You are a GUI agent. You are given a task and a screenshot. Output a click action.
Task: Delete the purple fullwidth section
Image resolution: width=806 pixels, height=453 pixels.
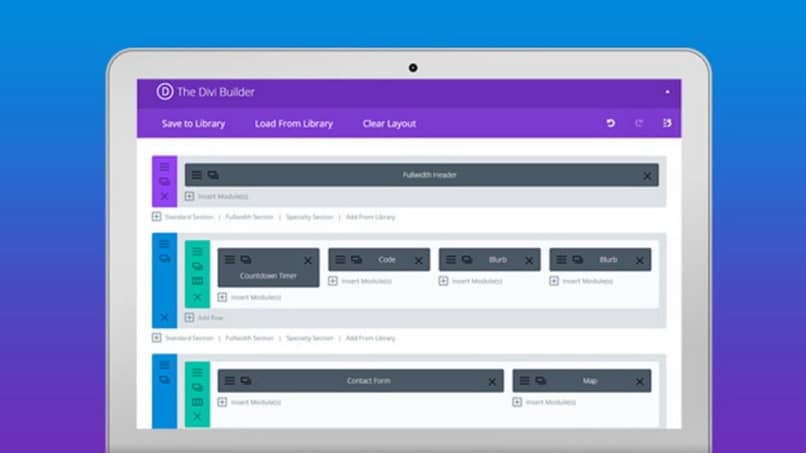(164, 196)
